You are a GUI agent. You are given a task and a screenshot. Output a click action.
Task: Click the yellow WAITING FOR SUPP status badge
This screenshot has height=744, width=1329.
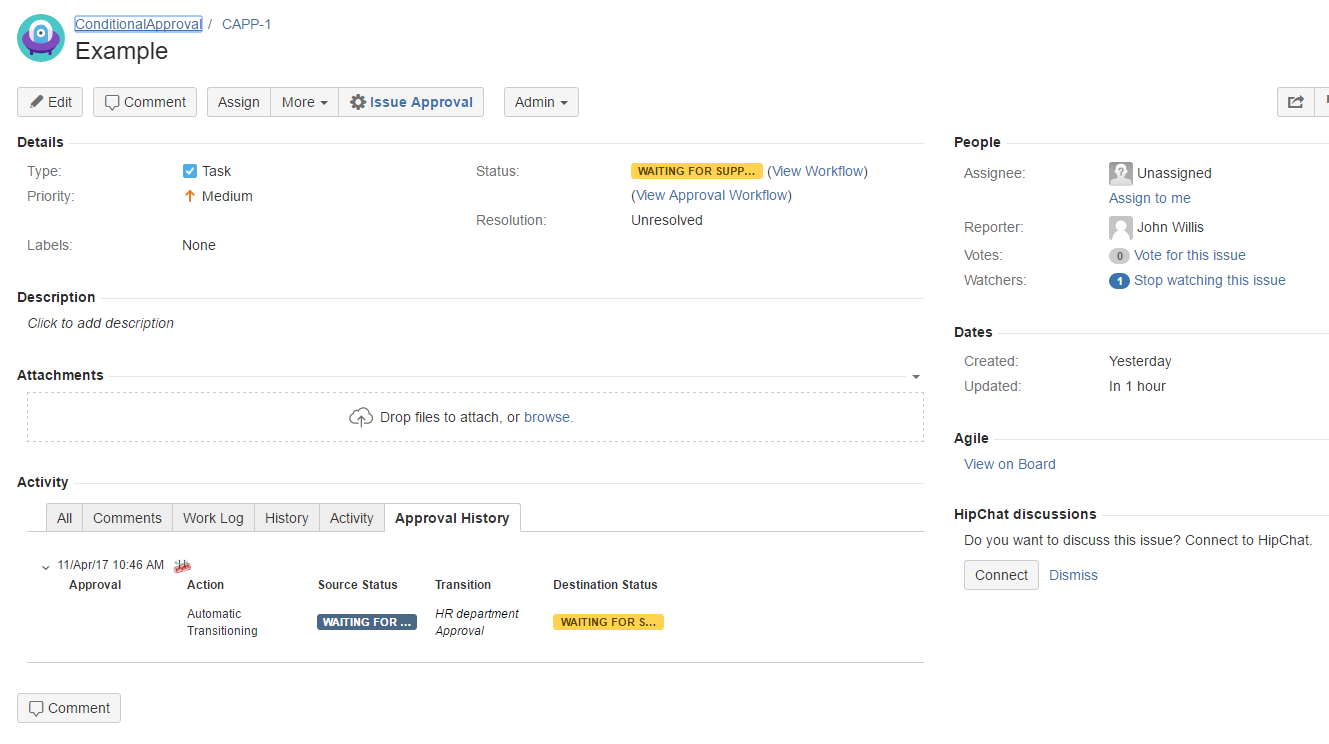[696, 171]
